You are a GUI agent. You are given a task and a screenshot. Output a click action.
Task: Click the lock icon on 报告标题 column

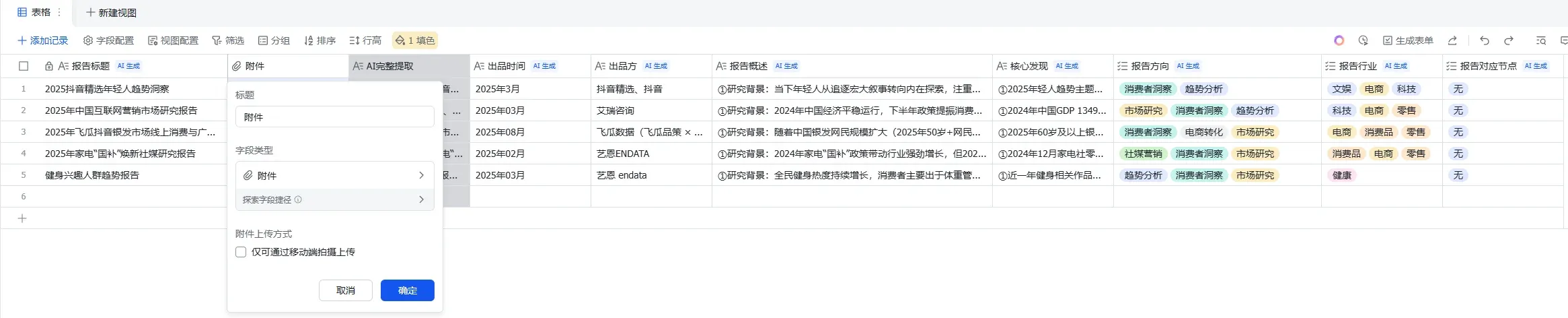49,66
